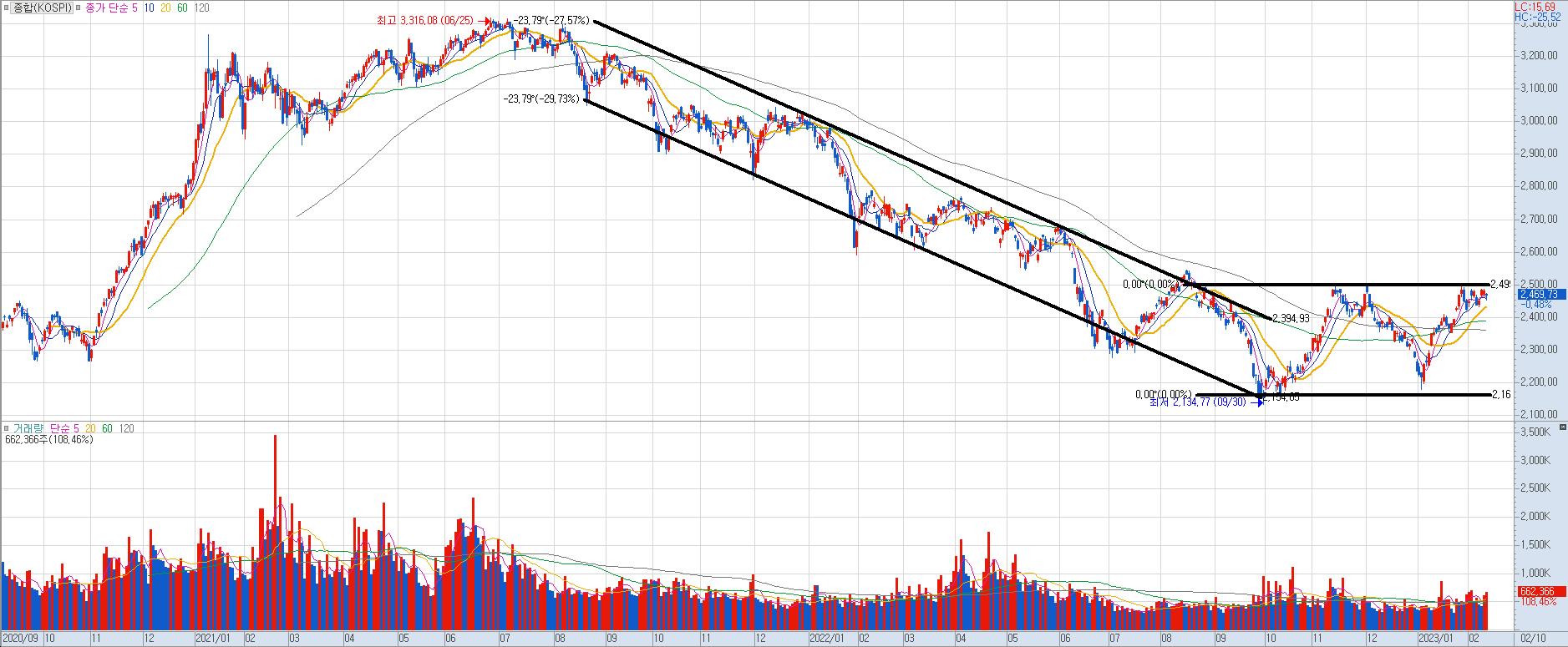The image size is (1568, 647).
Task: Click the -23.79°(-29.73%) trendline label
Action: 542,99
